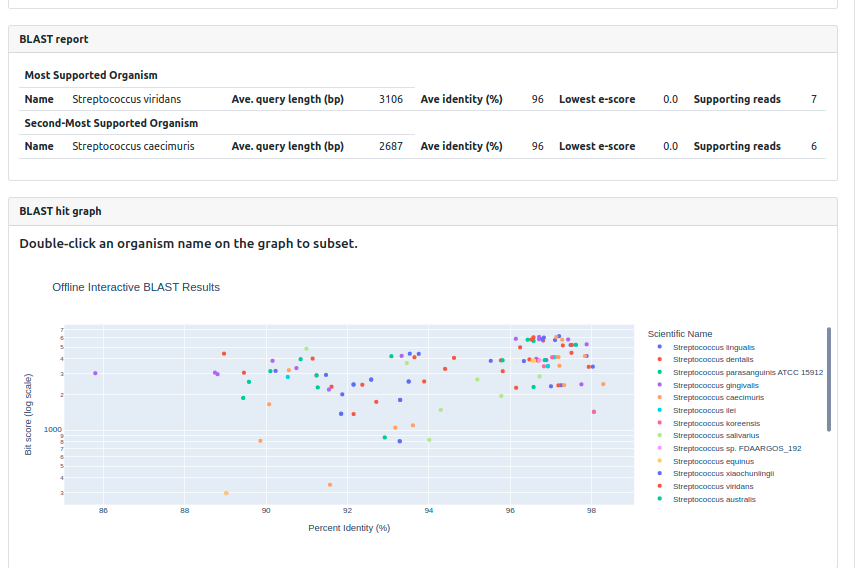Screen dimensions: 855x568
Task: Toggle Streptococcus dentalis in legend
Action: tap(712, 359)
